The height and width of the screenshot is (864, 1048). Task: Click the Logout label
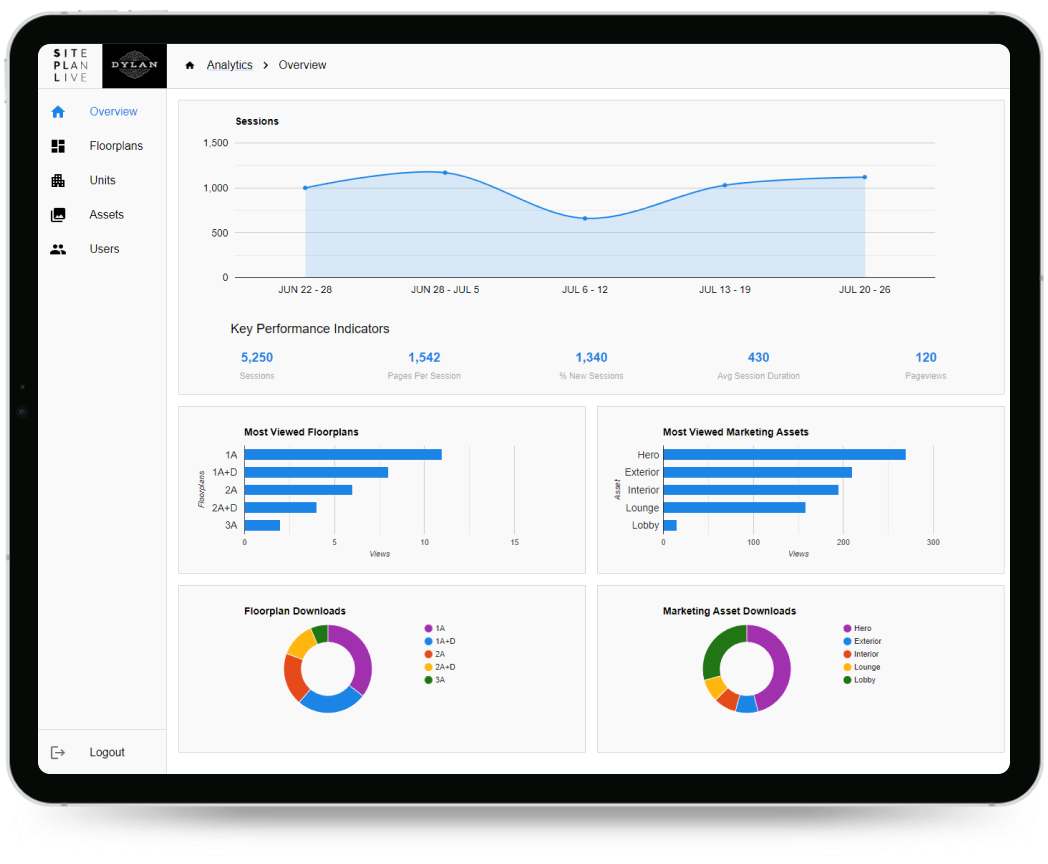[x=107, y=752]
